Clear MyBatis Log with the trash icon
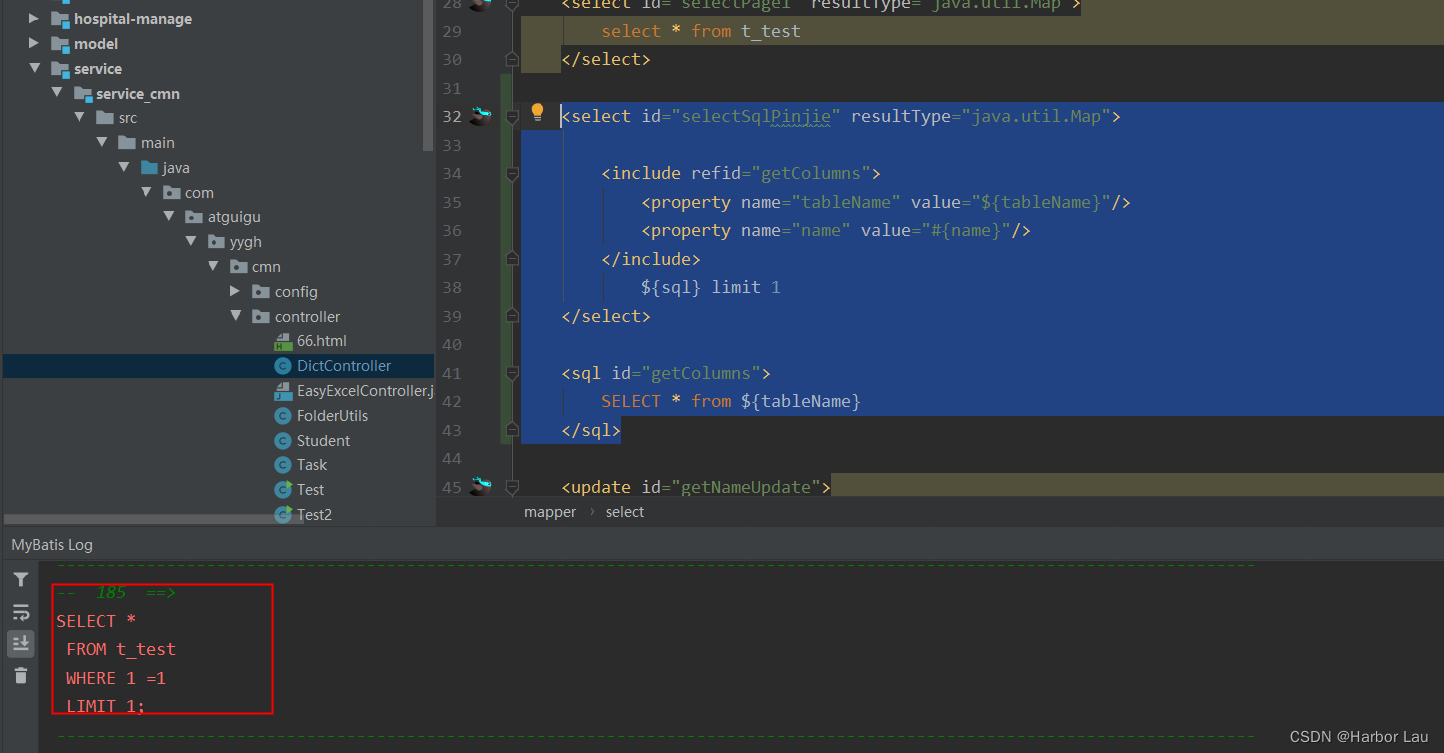The width and height of the screenshot is (1444, 753). [x=20, y=676]
